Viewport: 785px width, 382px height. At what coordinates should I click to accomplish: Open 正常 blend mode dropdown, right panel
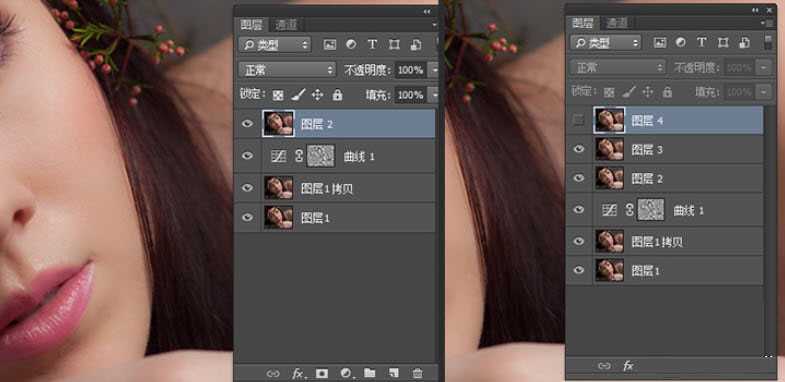coord(618,67)
